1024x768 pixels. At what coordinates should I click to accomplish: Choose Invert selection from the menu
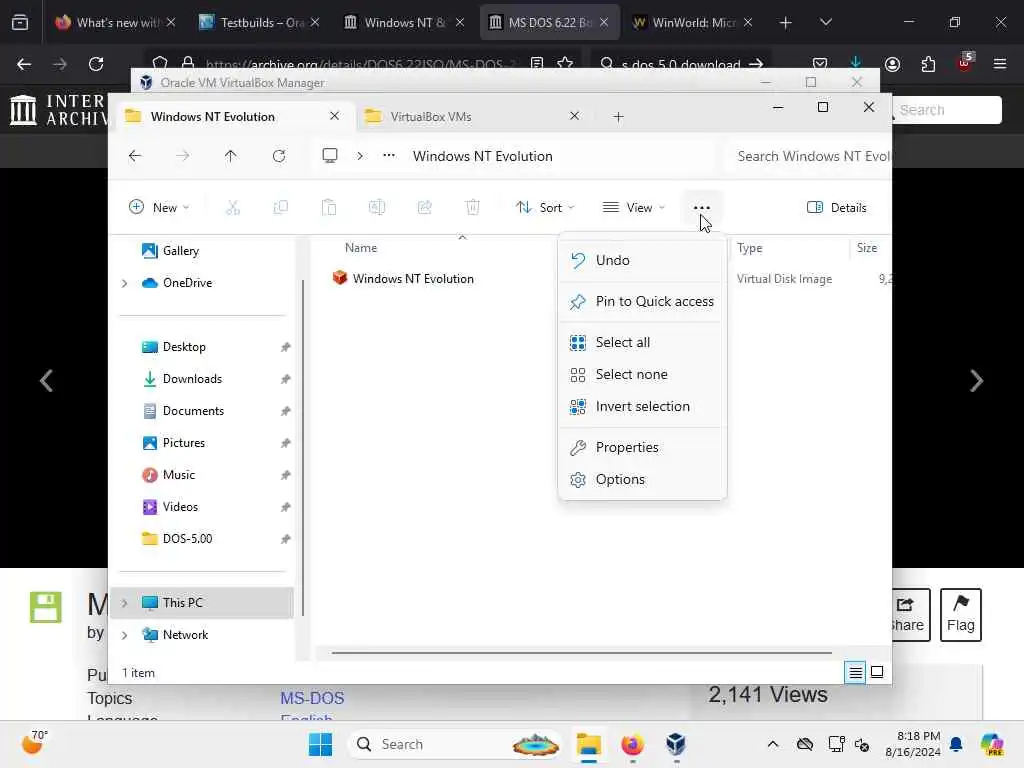pos(643,406)
